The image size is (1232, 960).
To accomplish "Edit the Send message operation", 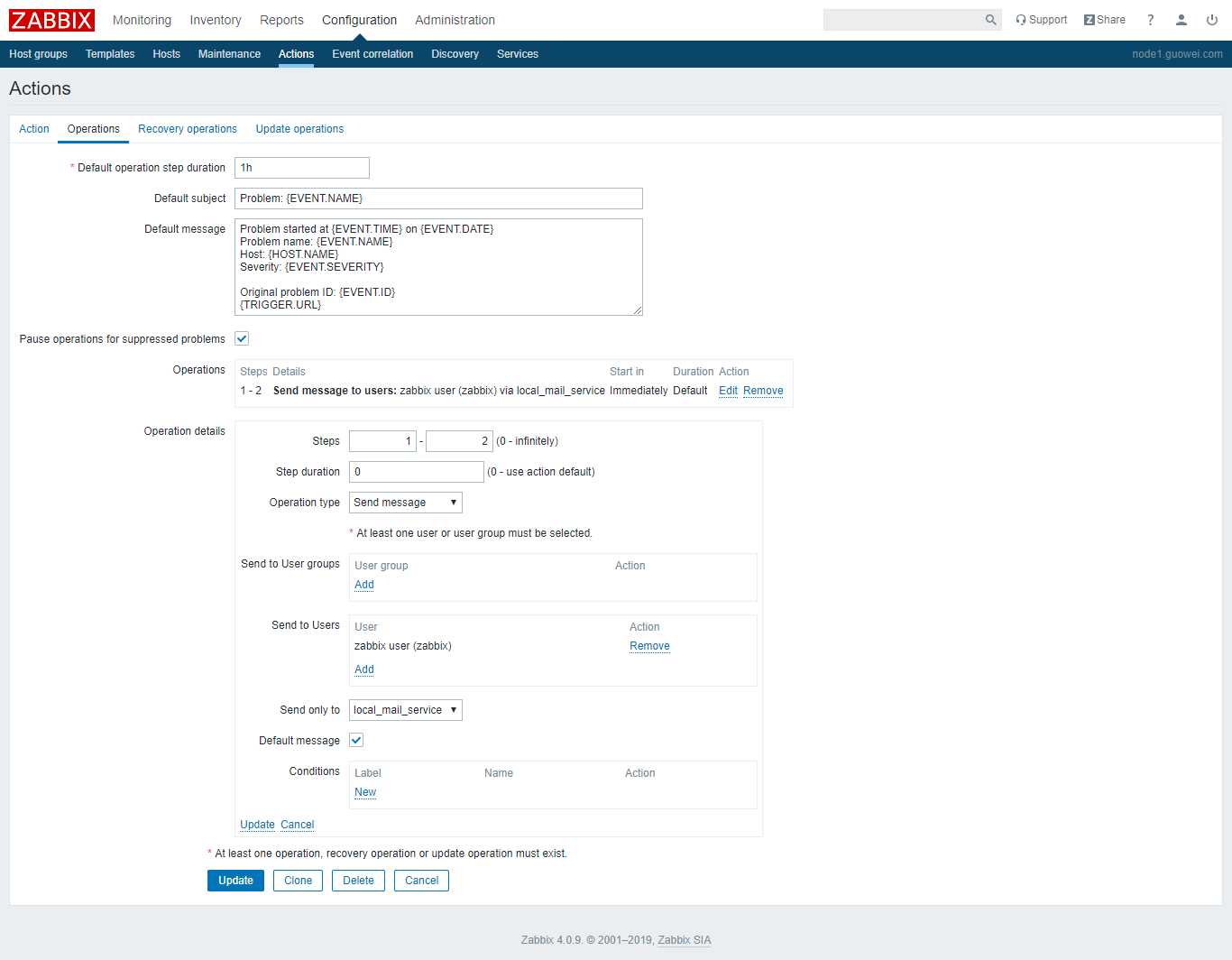I will 728,391.
